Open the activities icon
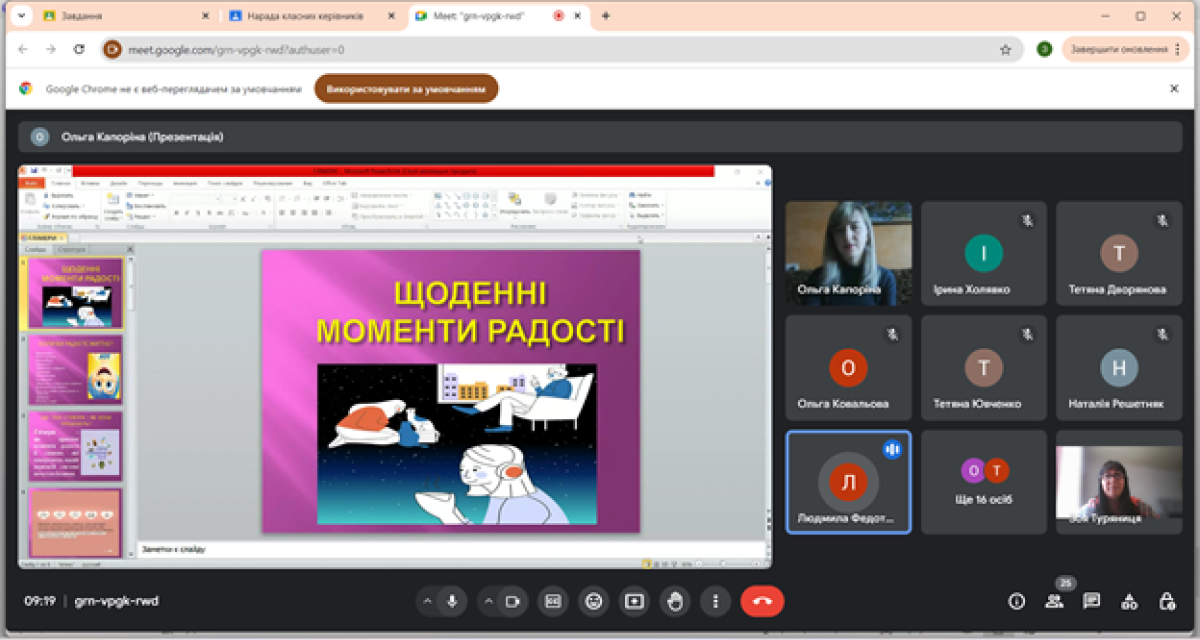The width and height of the screenshot is (1200, 640). pos(1129,601)
